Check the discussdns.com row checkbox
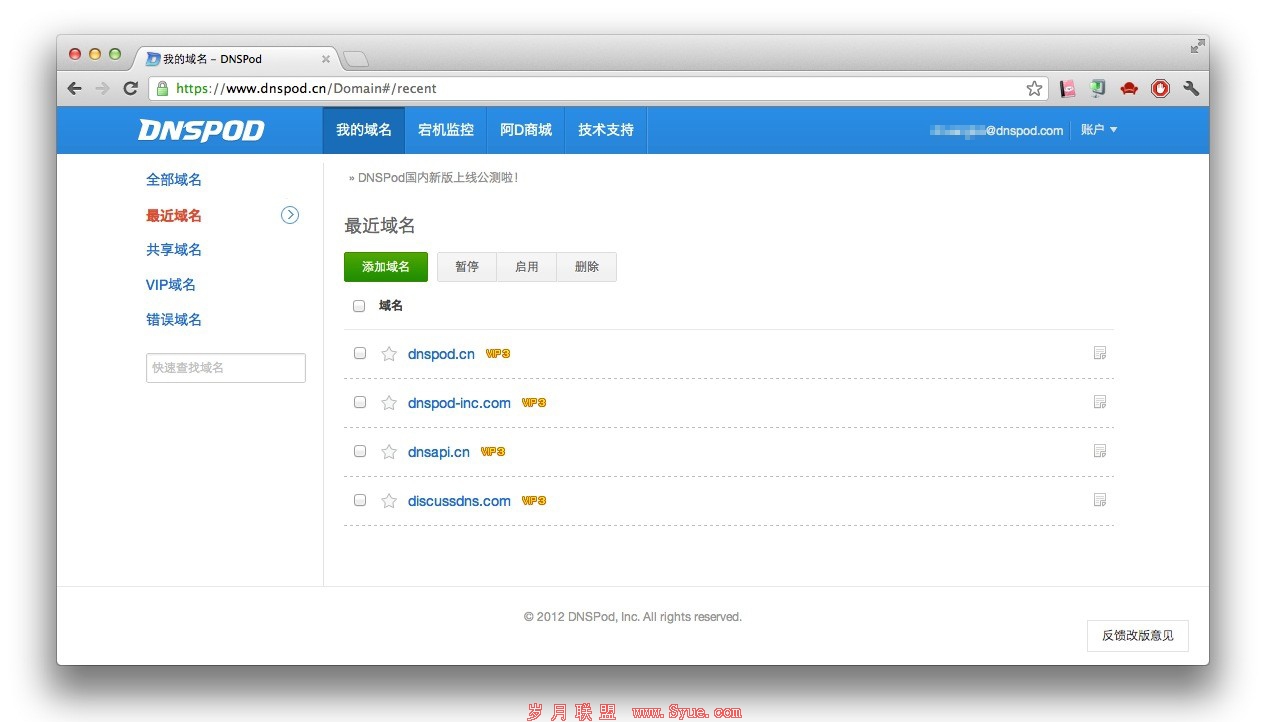Viewport: 1266px width, 722px height. tap(360, 500)
